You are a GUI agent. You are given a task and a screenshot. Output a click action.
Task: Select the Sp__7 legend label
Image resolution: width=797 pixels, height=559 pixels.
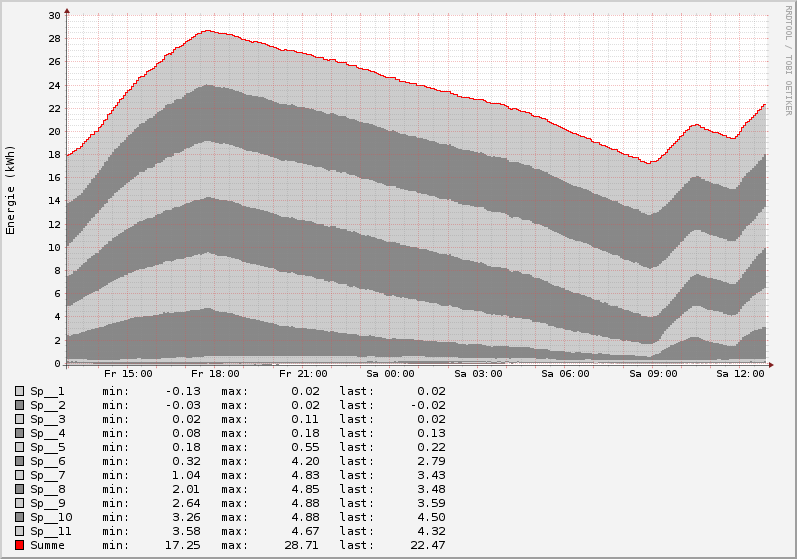tap(47, 475)
